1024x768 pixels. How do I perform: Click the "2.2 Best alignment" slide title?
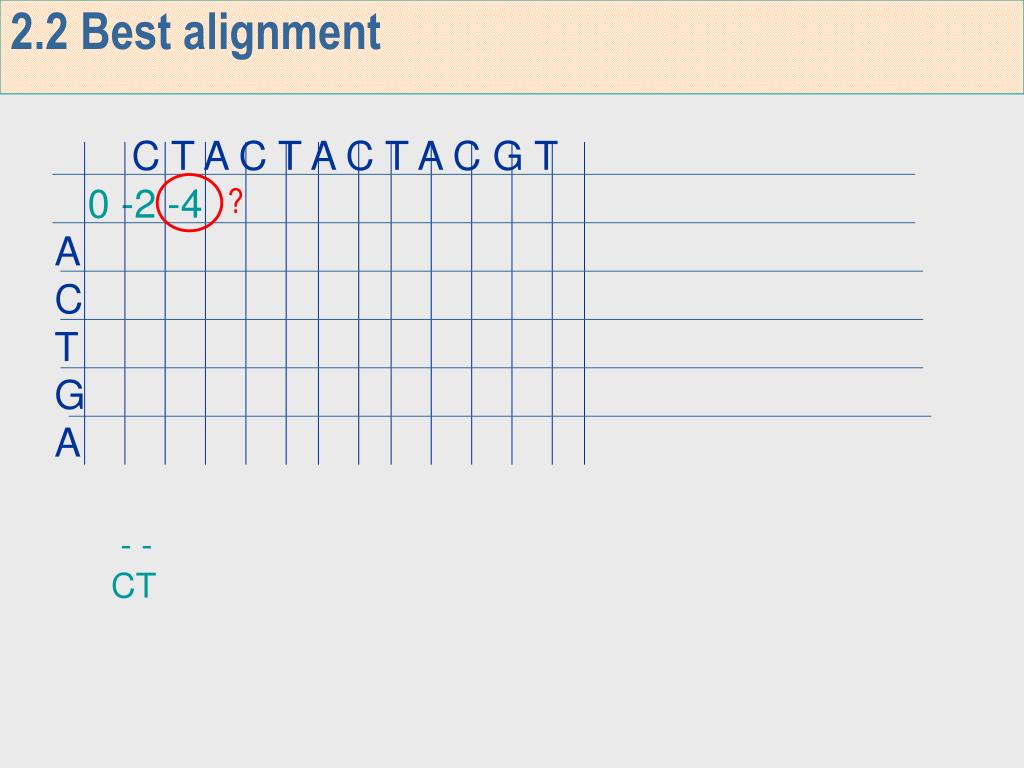coord(195,33)
